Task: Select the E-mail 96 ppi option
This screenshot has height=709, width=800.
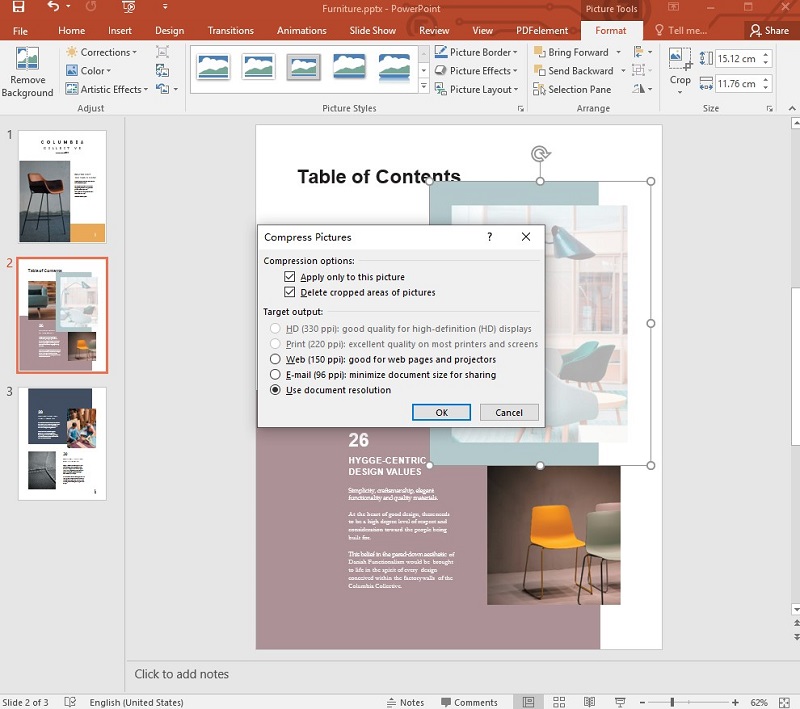Action: (x=276, y=374)
